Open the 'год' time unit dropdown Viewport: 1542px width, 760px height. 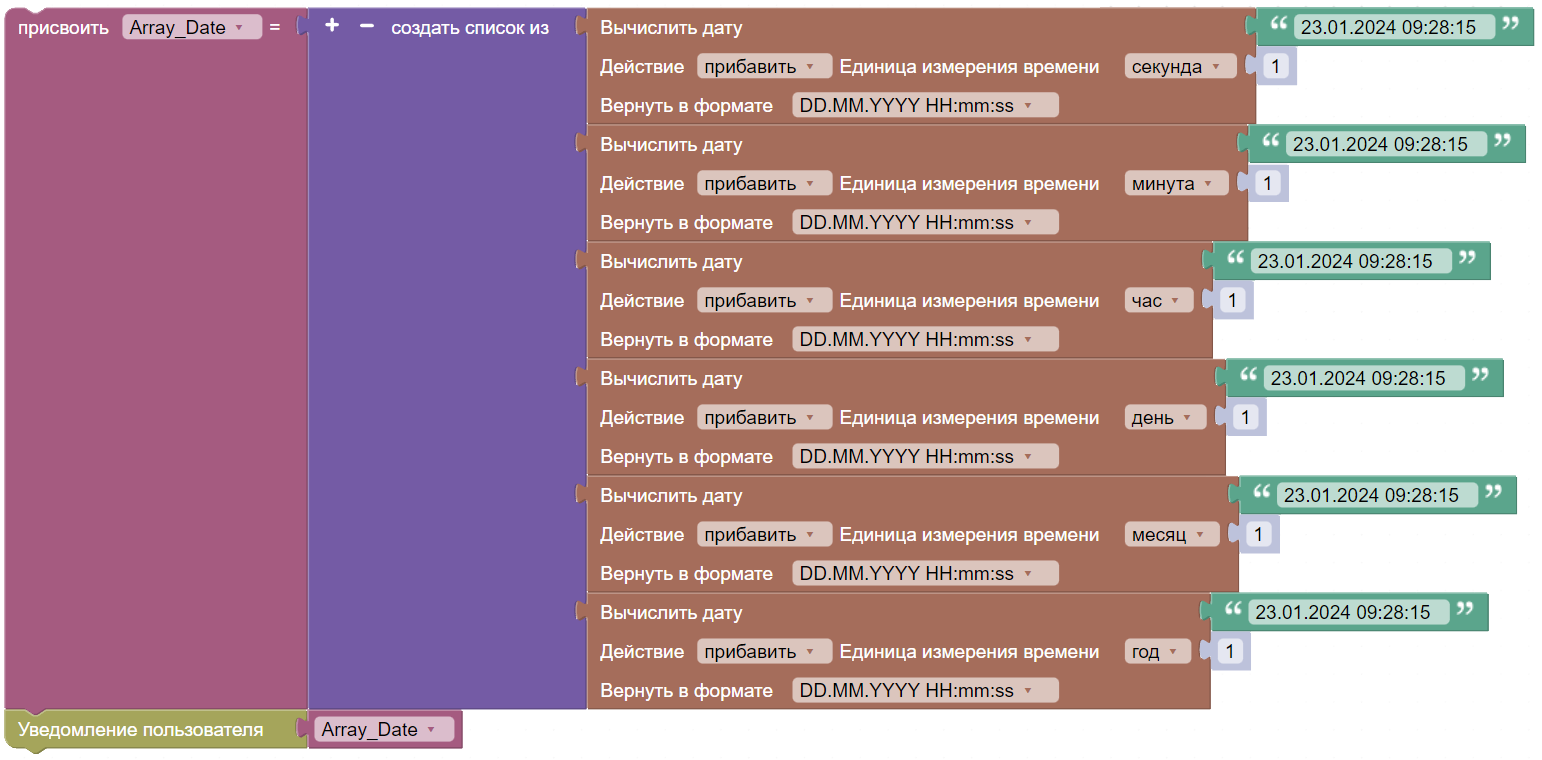[x=1158, y=652]
